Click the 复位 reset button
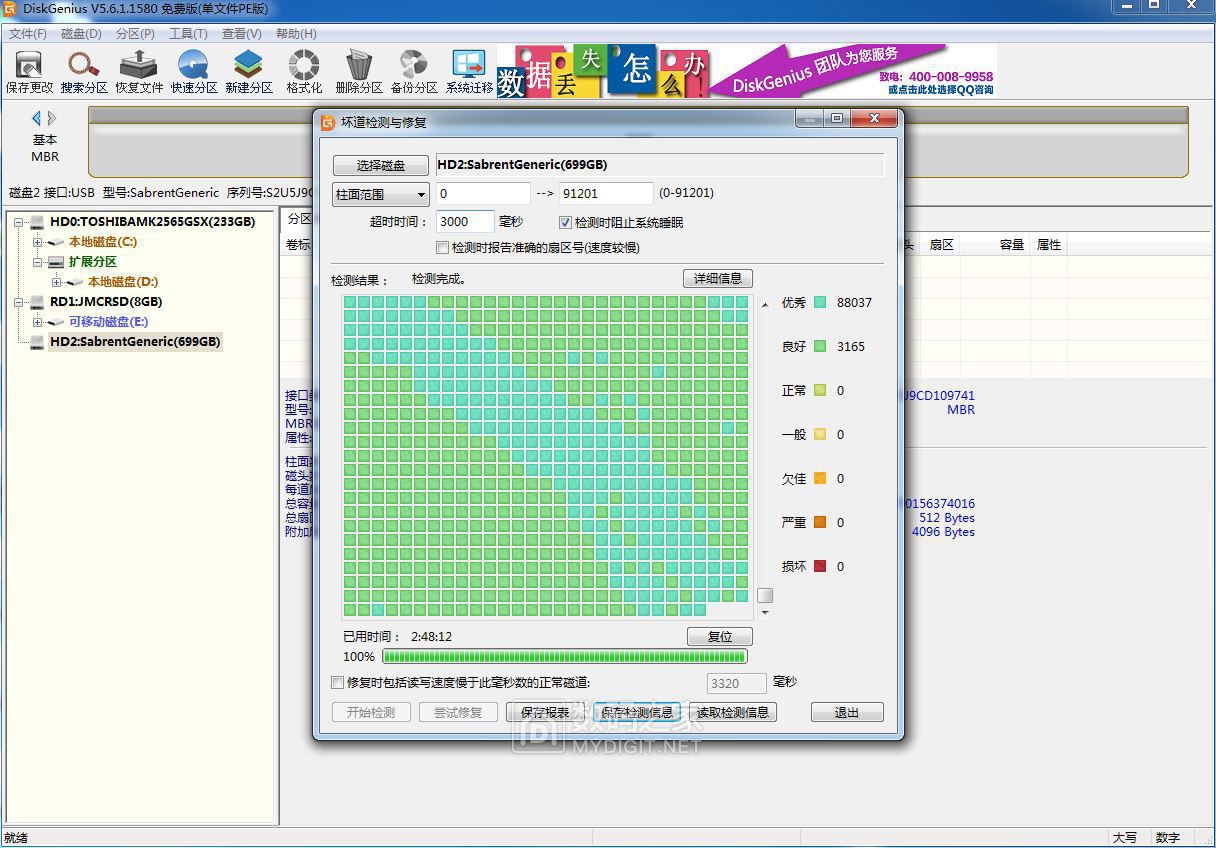 point(720,636)
